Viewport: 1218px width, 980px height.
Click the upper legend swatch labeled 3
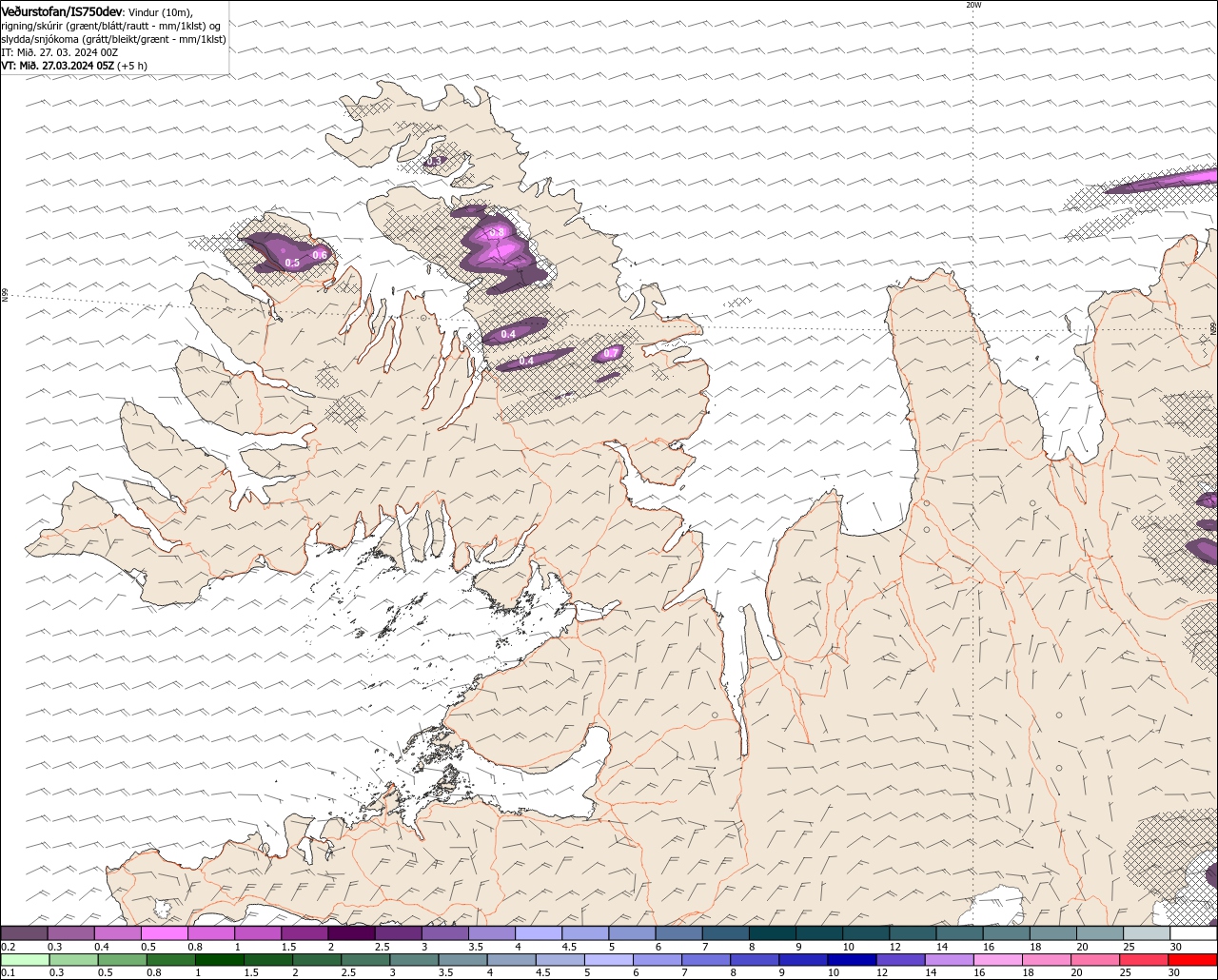(445, 933)
